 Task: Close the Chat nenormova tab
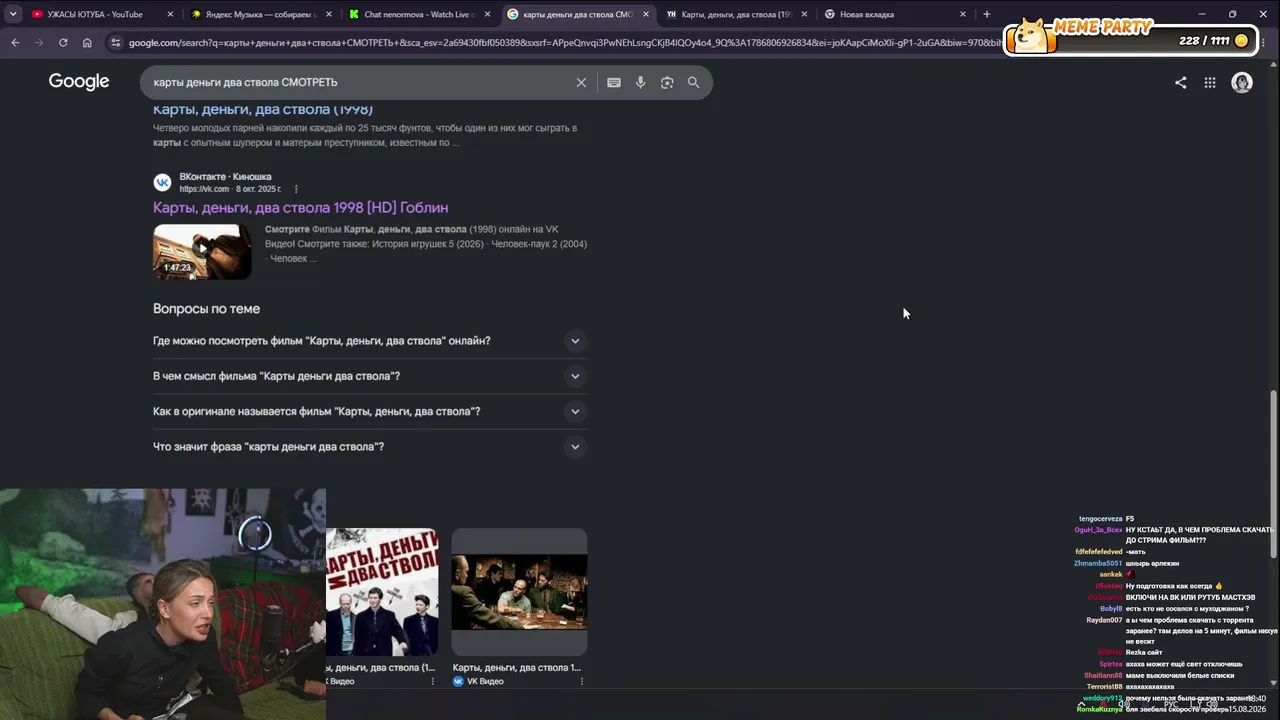pos(488,14)
